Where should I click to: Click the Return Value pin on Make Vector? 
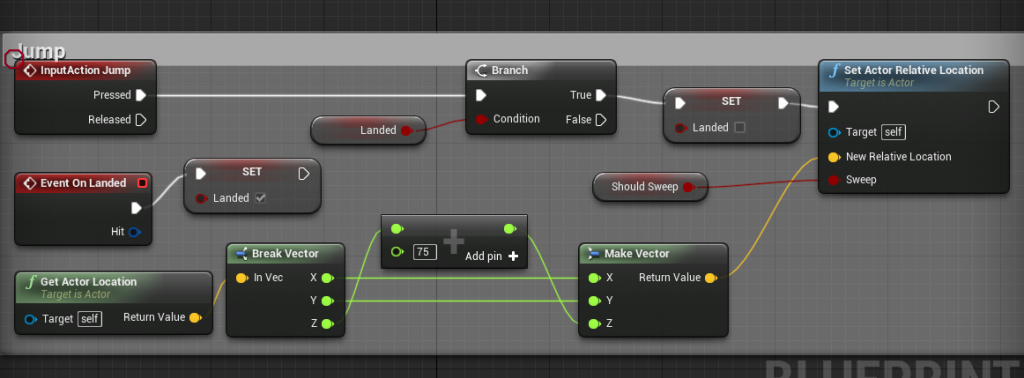[x=711, y=278]
